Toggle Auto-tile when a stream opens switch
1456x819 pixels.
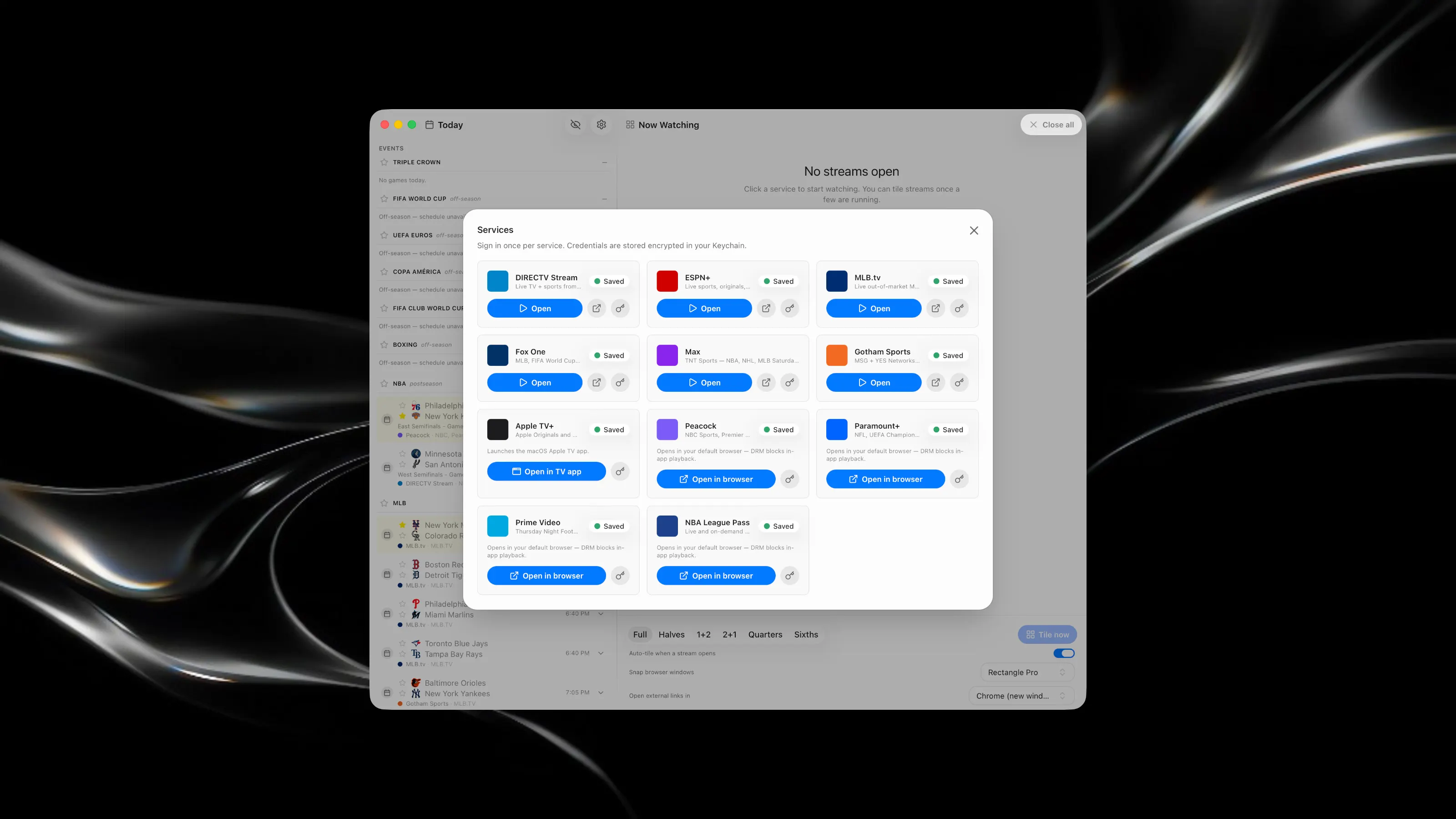click(x=1064, y=653)
